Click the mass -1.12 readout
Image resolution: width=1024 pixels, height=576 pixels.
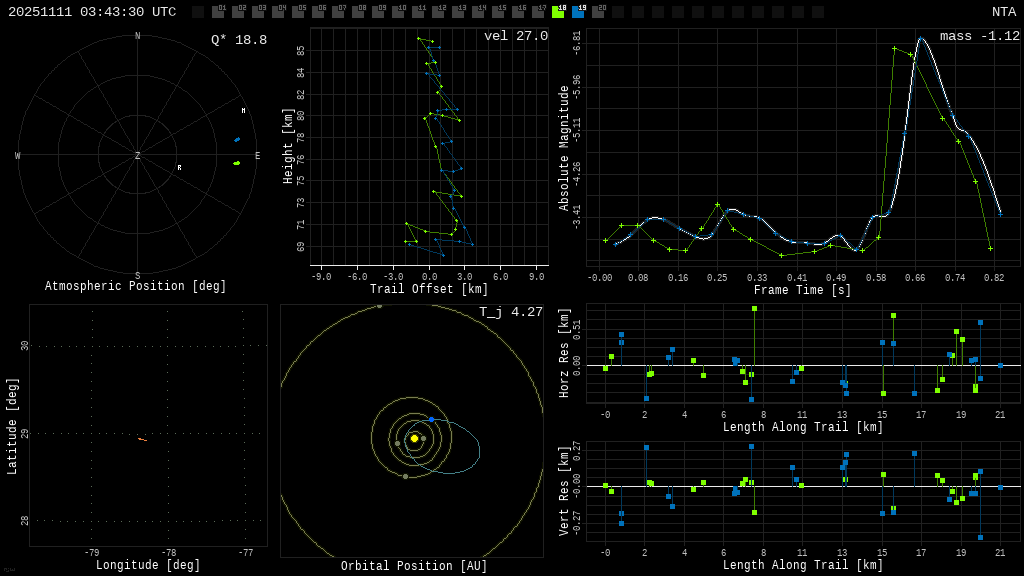[979, 37]
